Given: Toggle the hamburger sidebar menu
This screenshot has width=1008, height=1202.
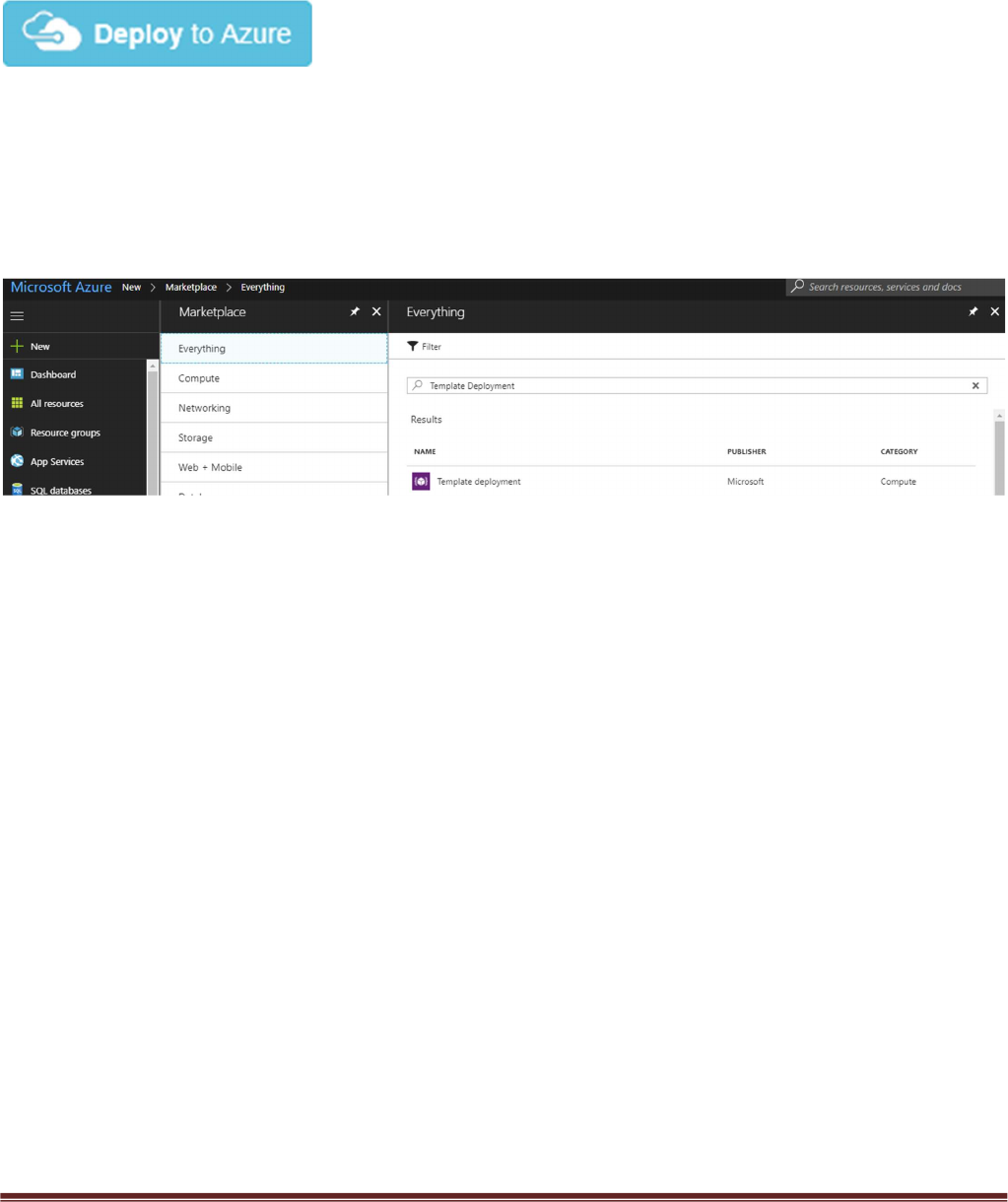Looking at the screenshot, I should pos(17,316).
